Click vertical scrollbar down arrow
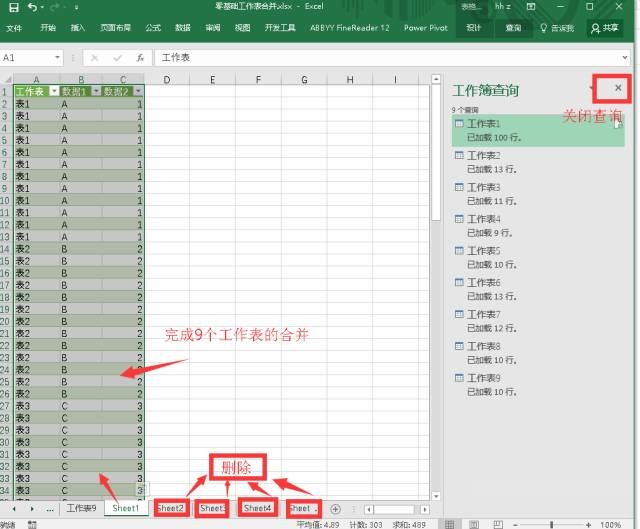This screenshot has width=640, height=529. 436,496
